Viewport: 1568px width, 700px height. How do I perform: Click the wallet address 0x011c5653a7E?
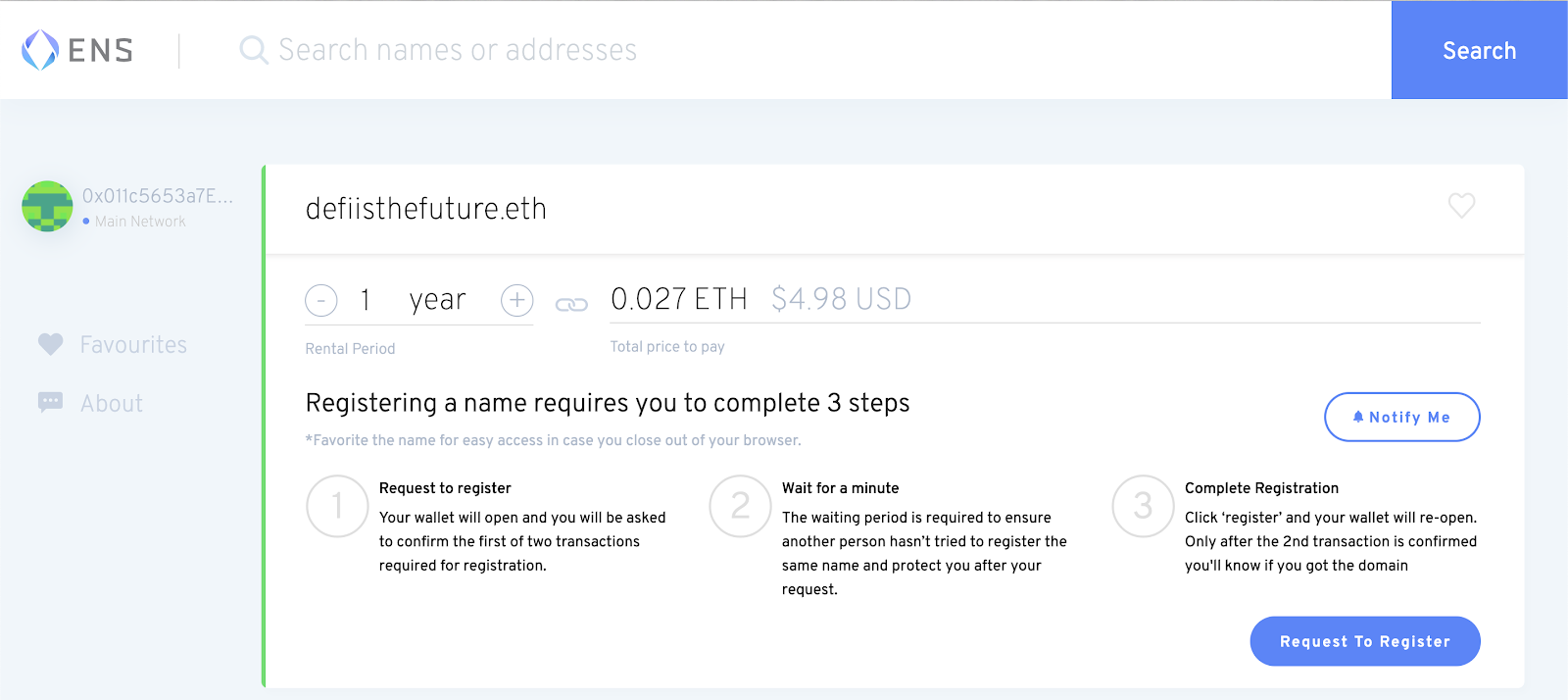coord(158,196)
